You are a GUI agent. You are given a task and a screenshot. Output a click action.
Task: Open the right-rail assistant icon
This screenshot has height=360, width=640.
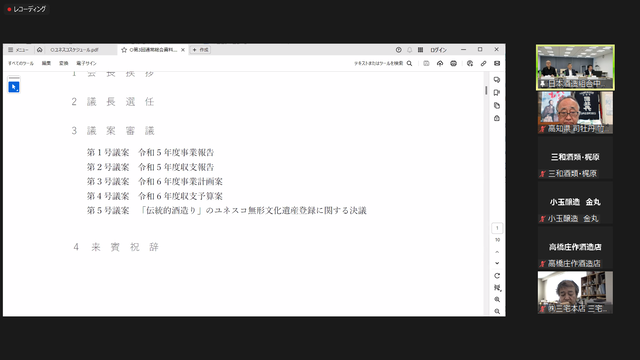[x=497, y=118]
